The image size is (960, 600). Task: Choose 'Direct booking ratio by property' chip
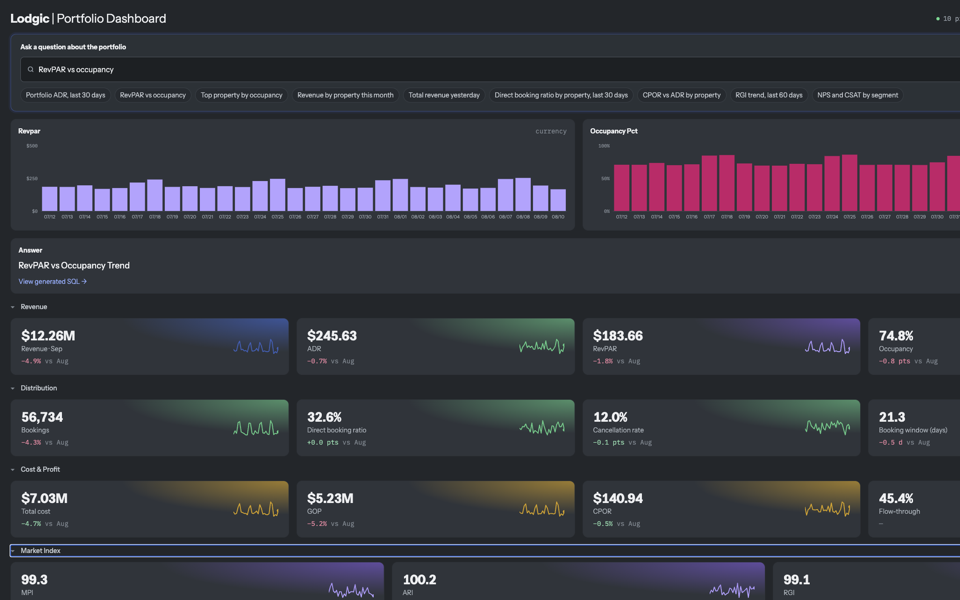[x=561, y=95]
